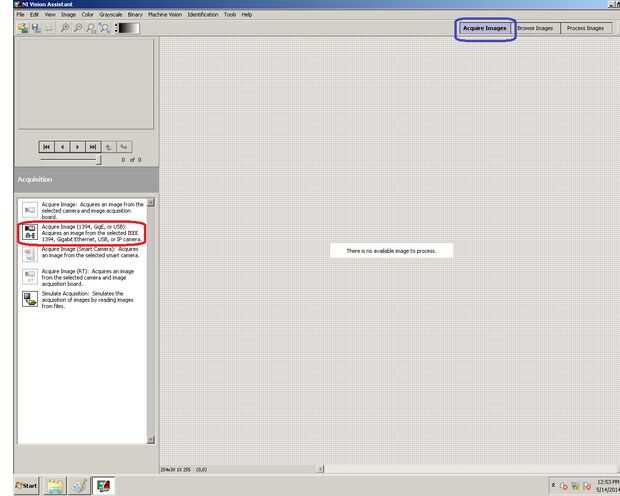
Task: Open the View menu
Action: (x=50, y=15)
